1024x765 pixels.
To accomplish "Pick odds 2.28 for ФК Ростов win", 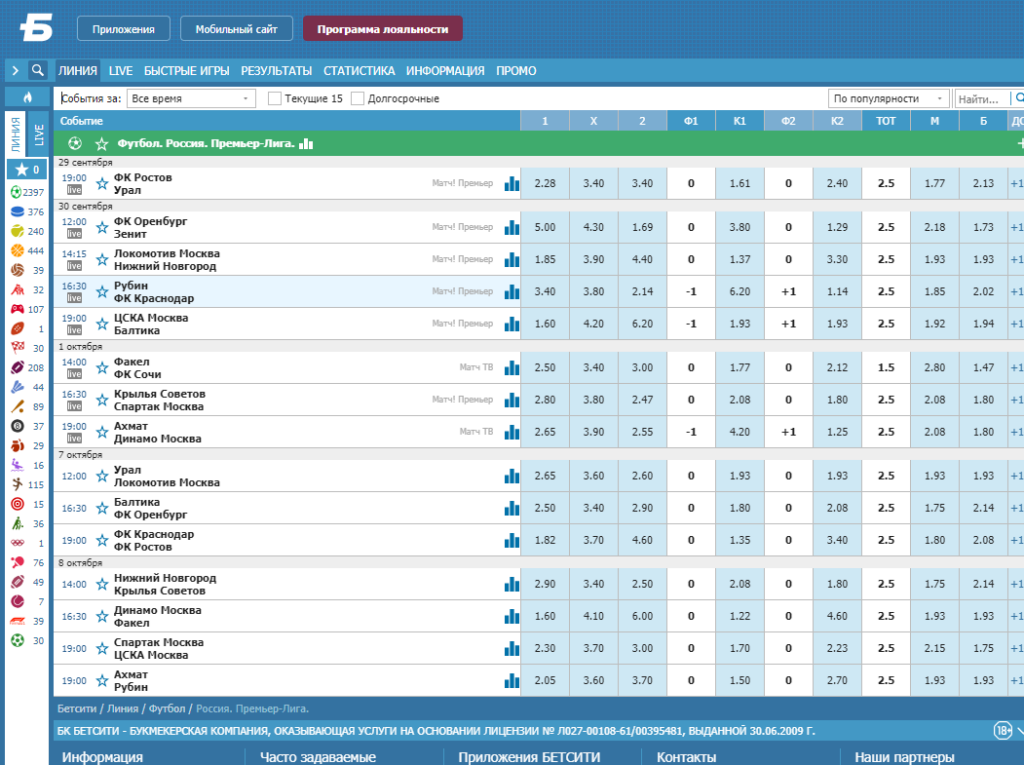I will 545,184.
